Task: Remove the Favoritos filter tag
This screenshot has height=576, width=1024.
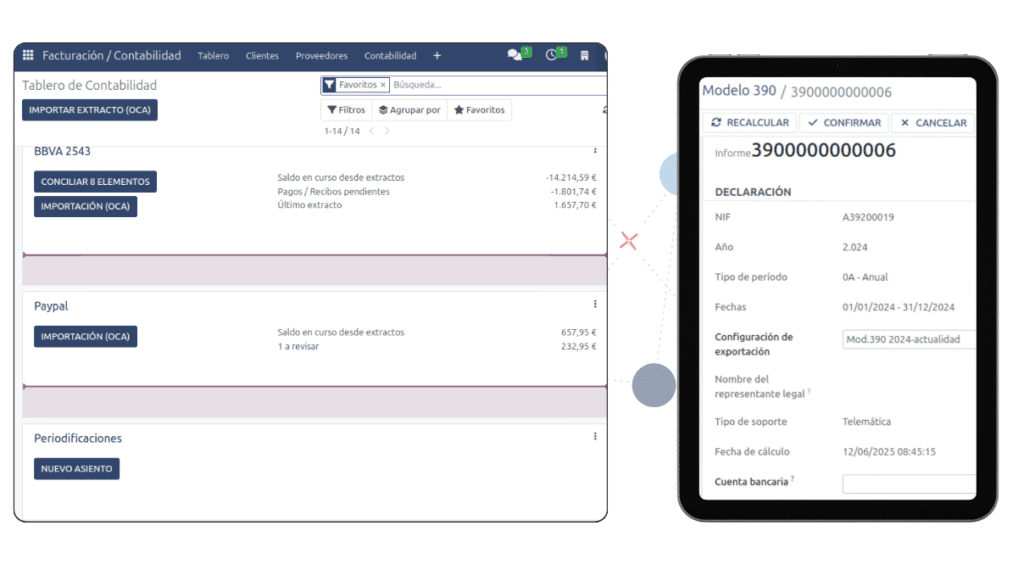Action: [383, 85]
